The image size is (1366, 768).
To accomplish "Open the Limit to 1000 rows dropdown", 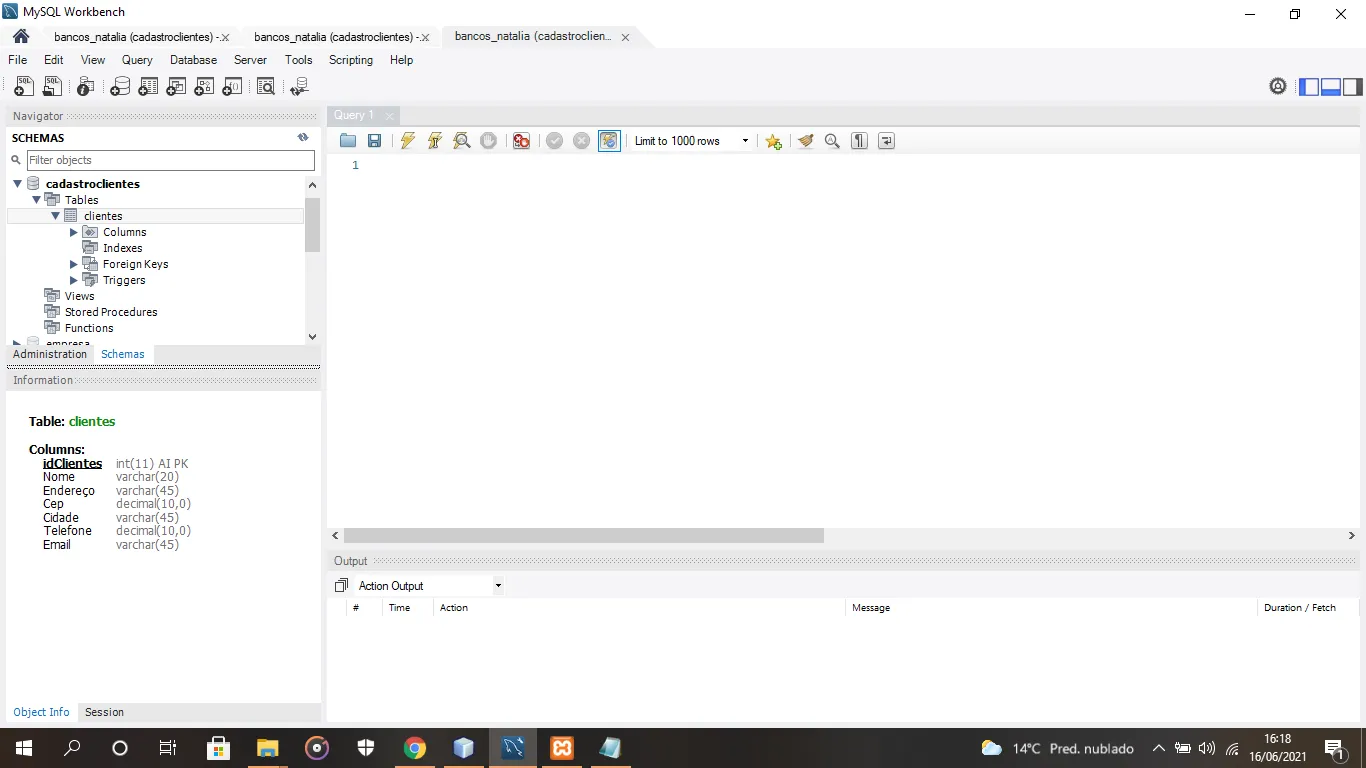I will [691, 141].
